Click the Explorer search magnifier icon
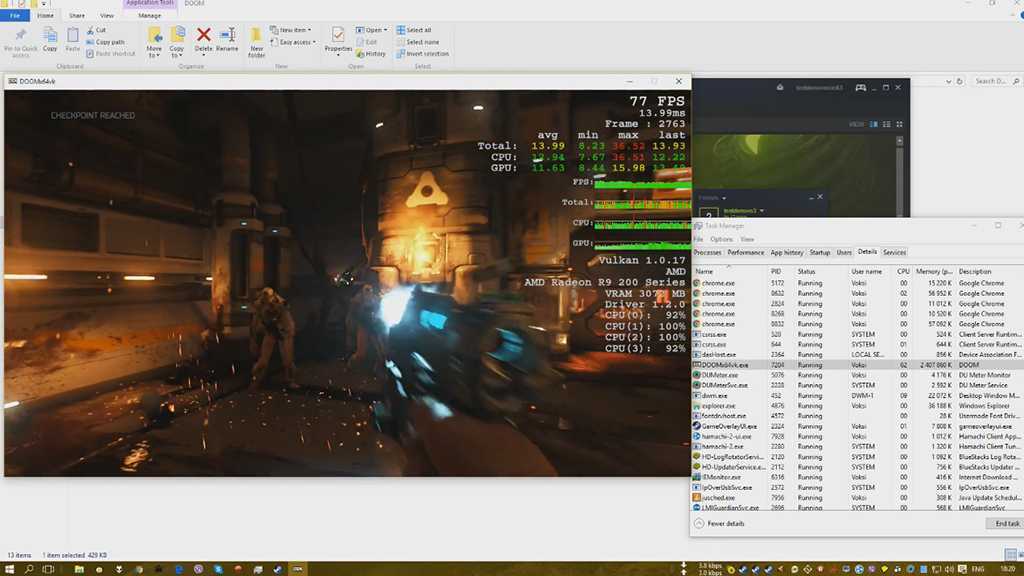 tap(1016, 82)
